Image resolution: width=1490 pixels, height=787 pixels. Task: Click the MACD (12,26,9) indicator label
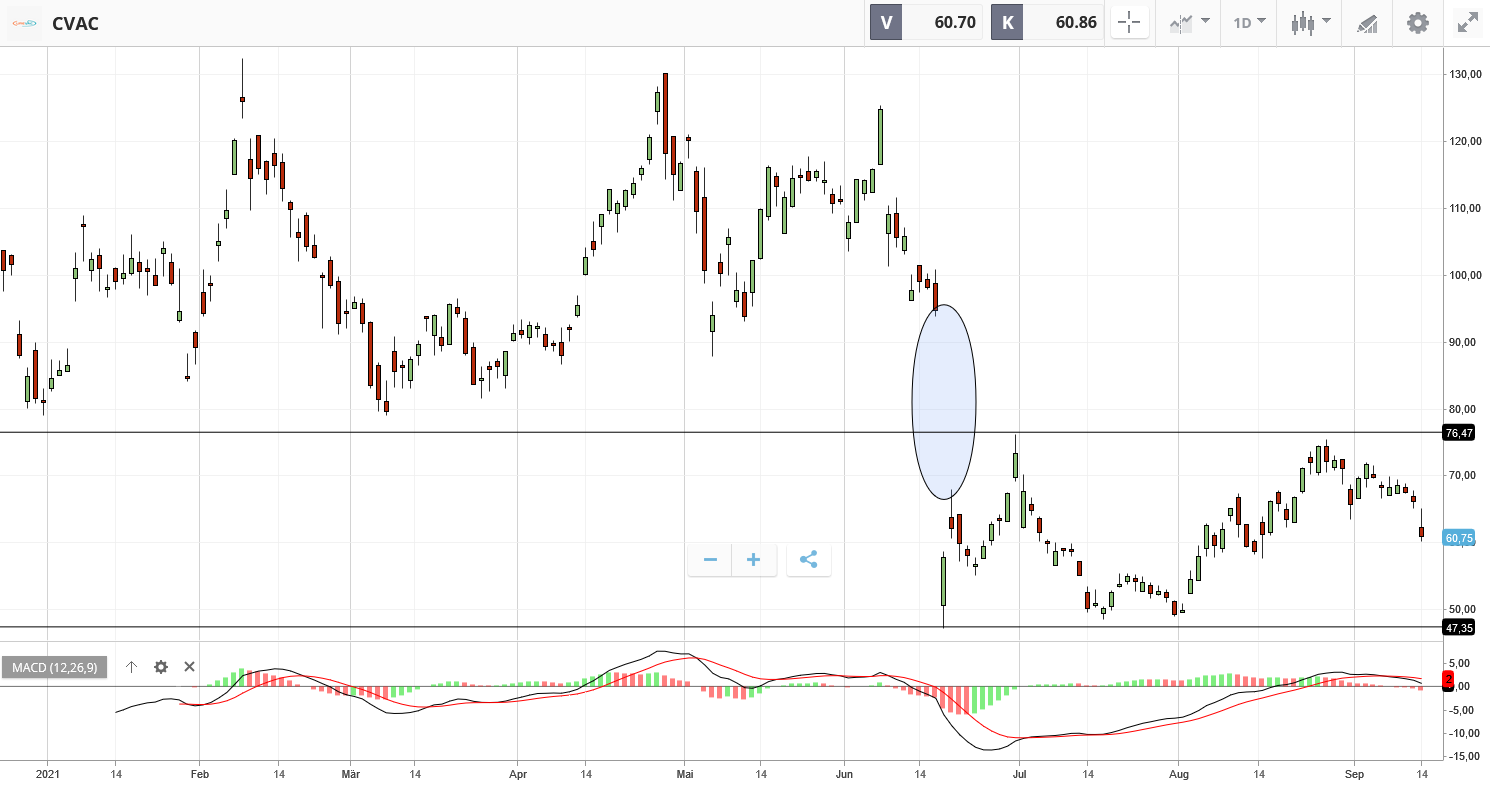55,667
